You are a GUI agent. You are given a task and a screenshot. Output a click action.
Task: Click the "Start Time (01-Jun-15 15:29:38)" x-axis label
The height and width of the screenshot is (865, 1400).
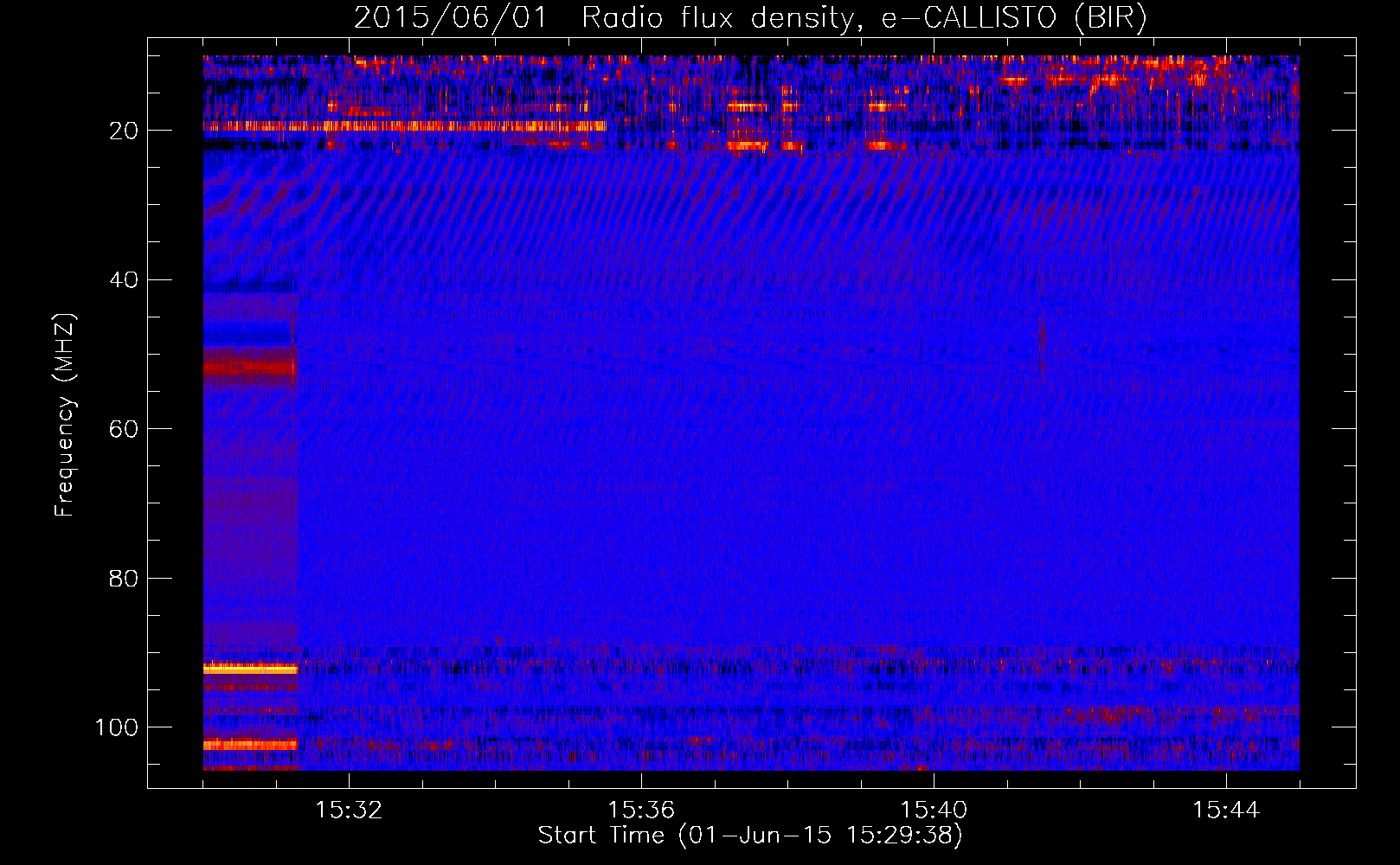750,836
